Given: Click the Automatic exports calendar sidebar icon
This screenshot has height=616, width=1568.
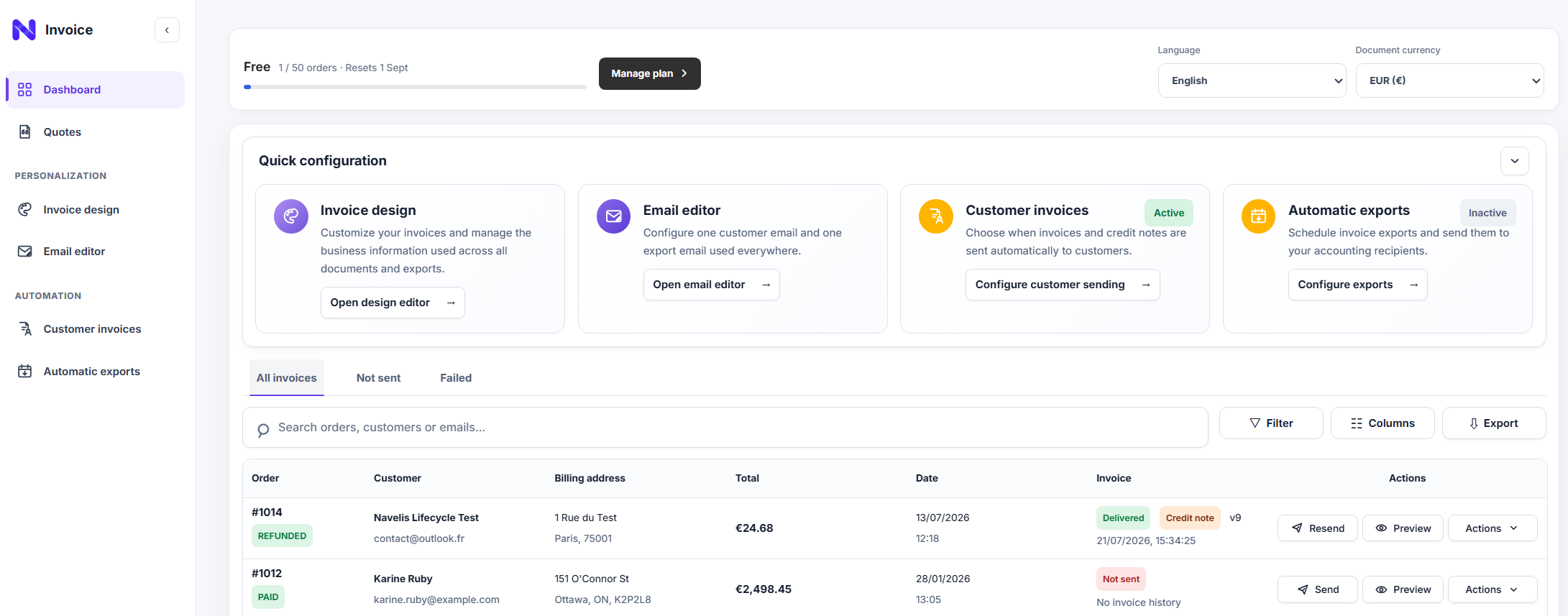Looking at the screenshot, I should point(25,371).
